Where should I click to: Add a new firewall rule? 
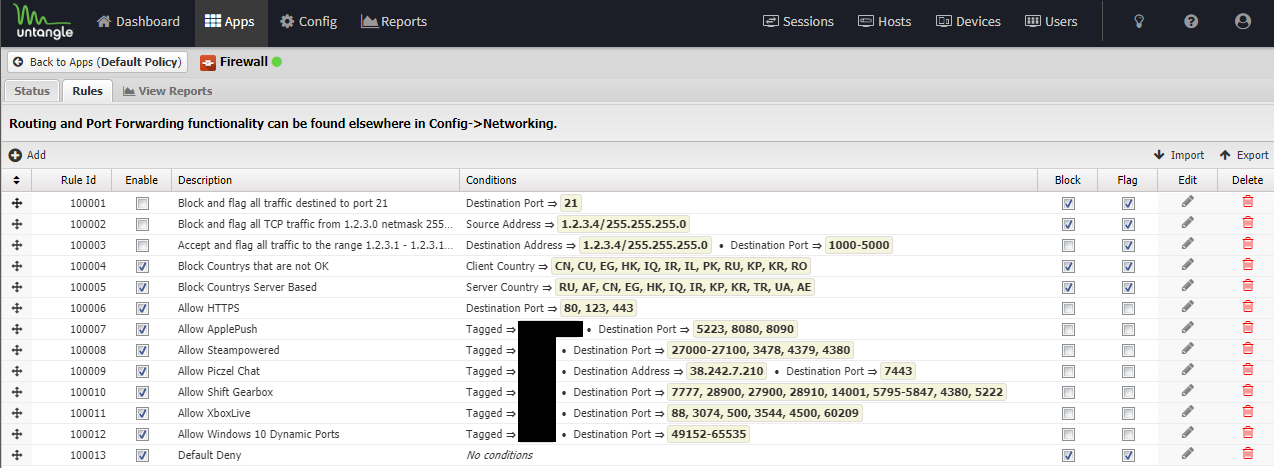click(x=28, y=155)
